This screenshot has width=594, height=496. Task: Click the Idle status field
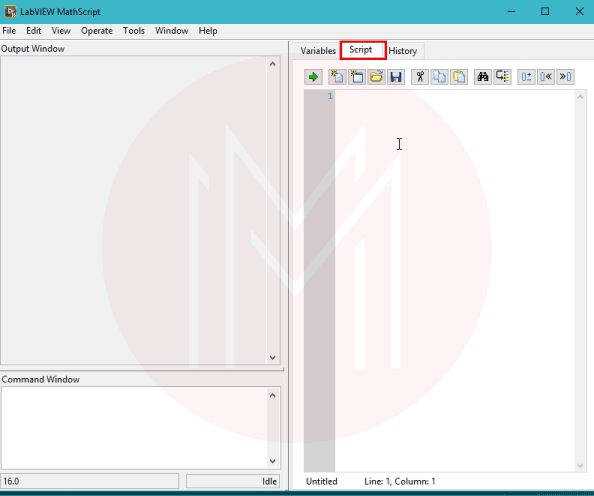pos(233,481)
